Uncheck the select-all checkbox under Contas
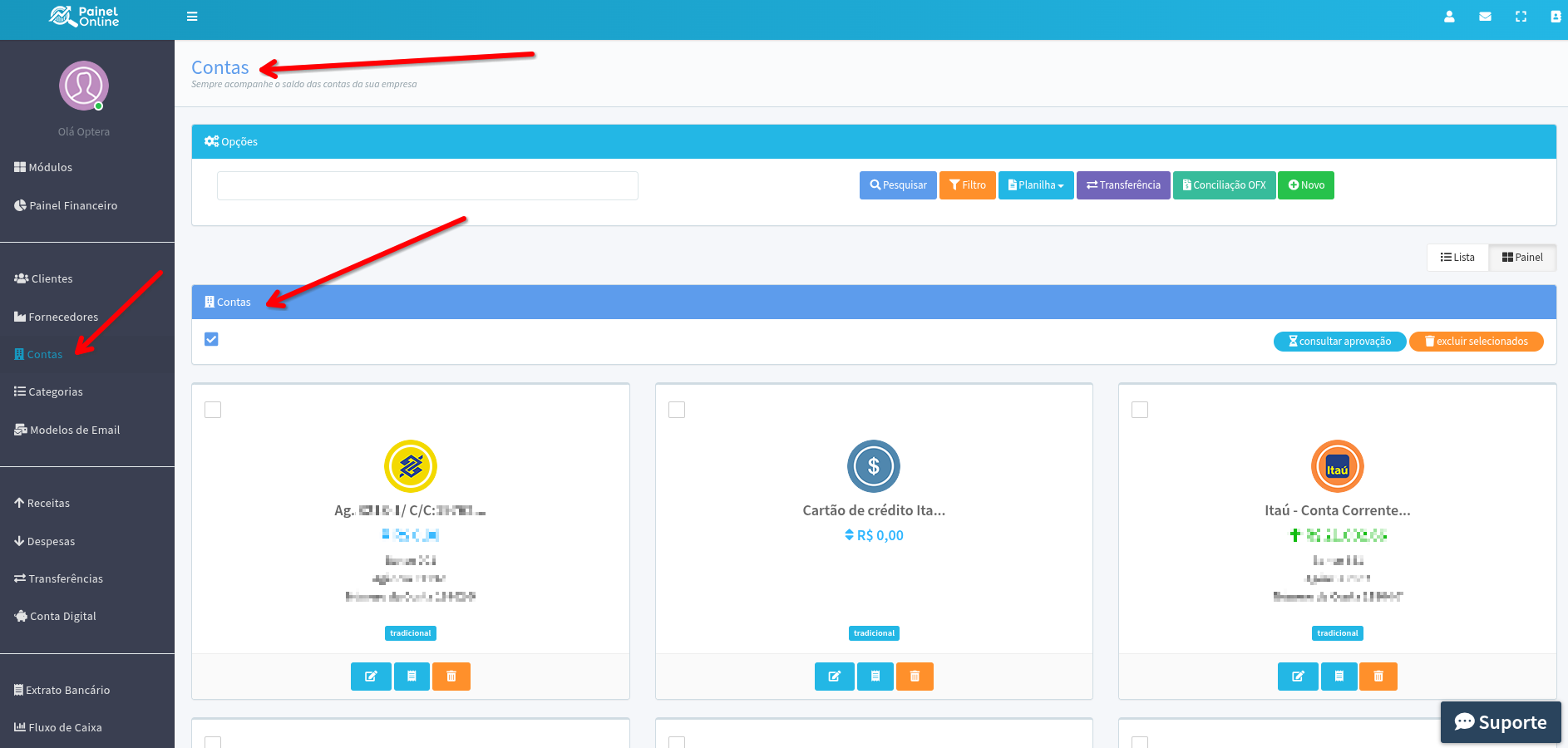The width and height of the screenshot is (1568, 748). [x=211, y=339]
